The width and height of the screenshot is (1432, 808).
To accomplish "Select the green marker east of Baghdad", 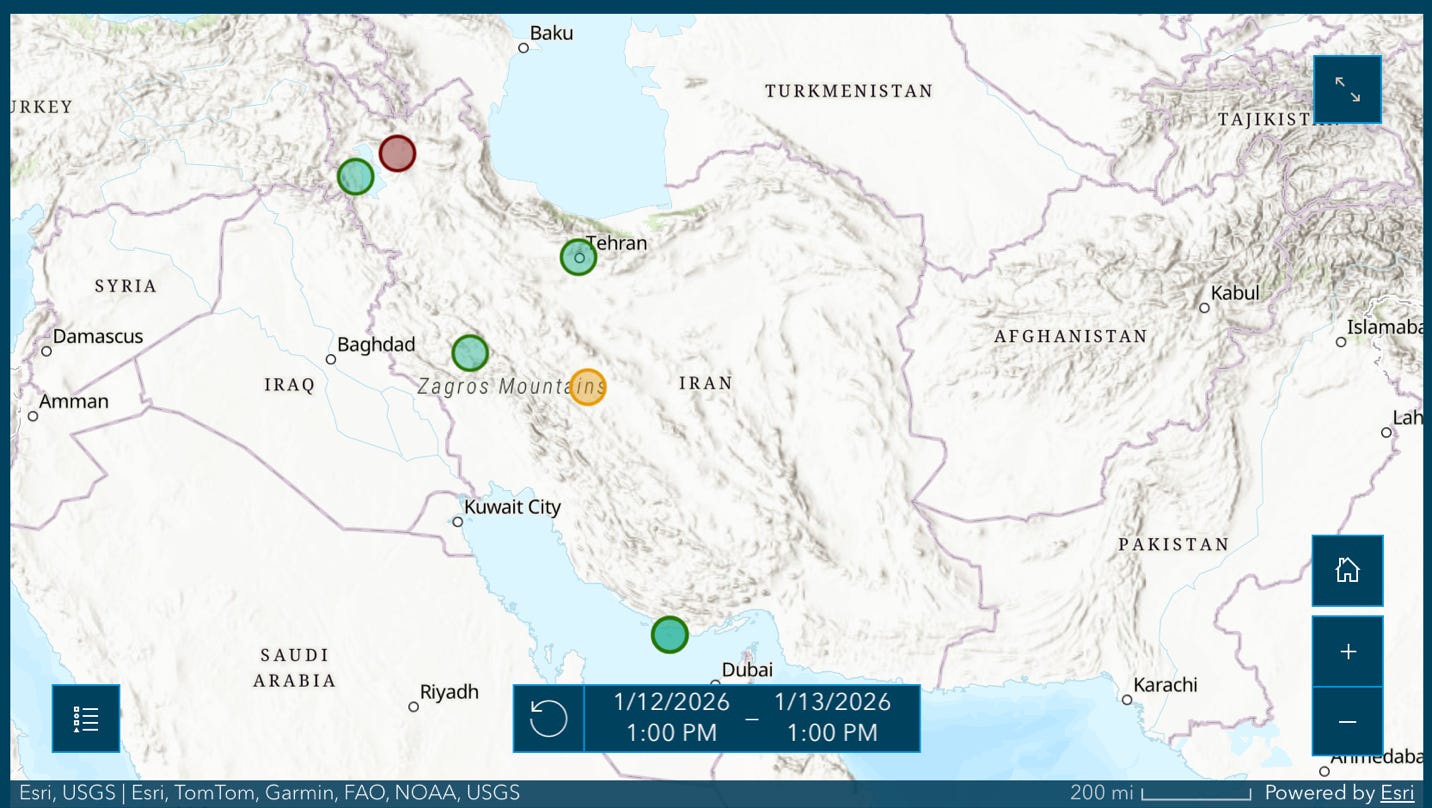I will coord(470,353).
